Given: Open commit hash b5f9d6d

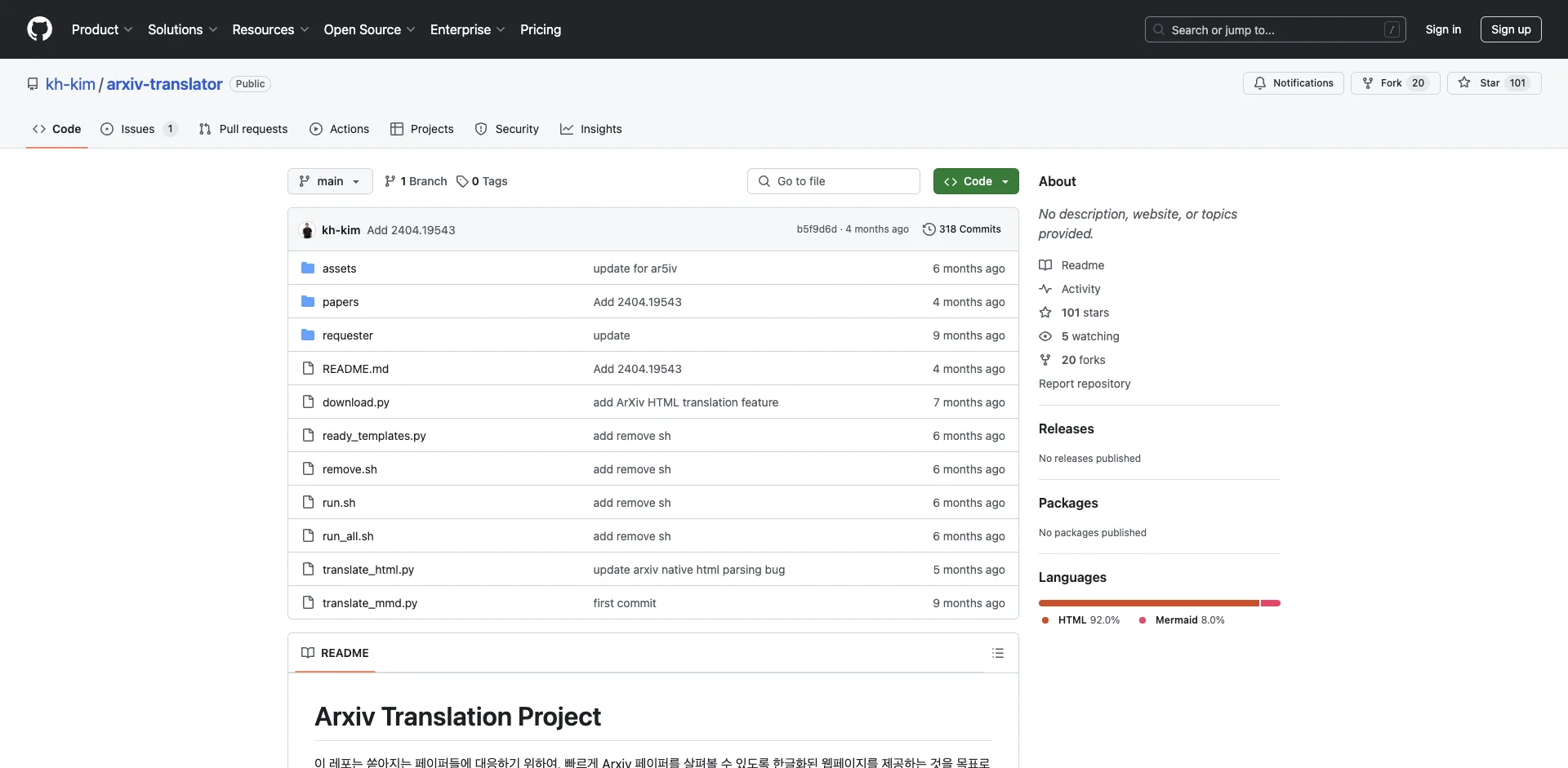Looking at the screenshot, I should pos(817,229).
